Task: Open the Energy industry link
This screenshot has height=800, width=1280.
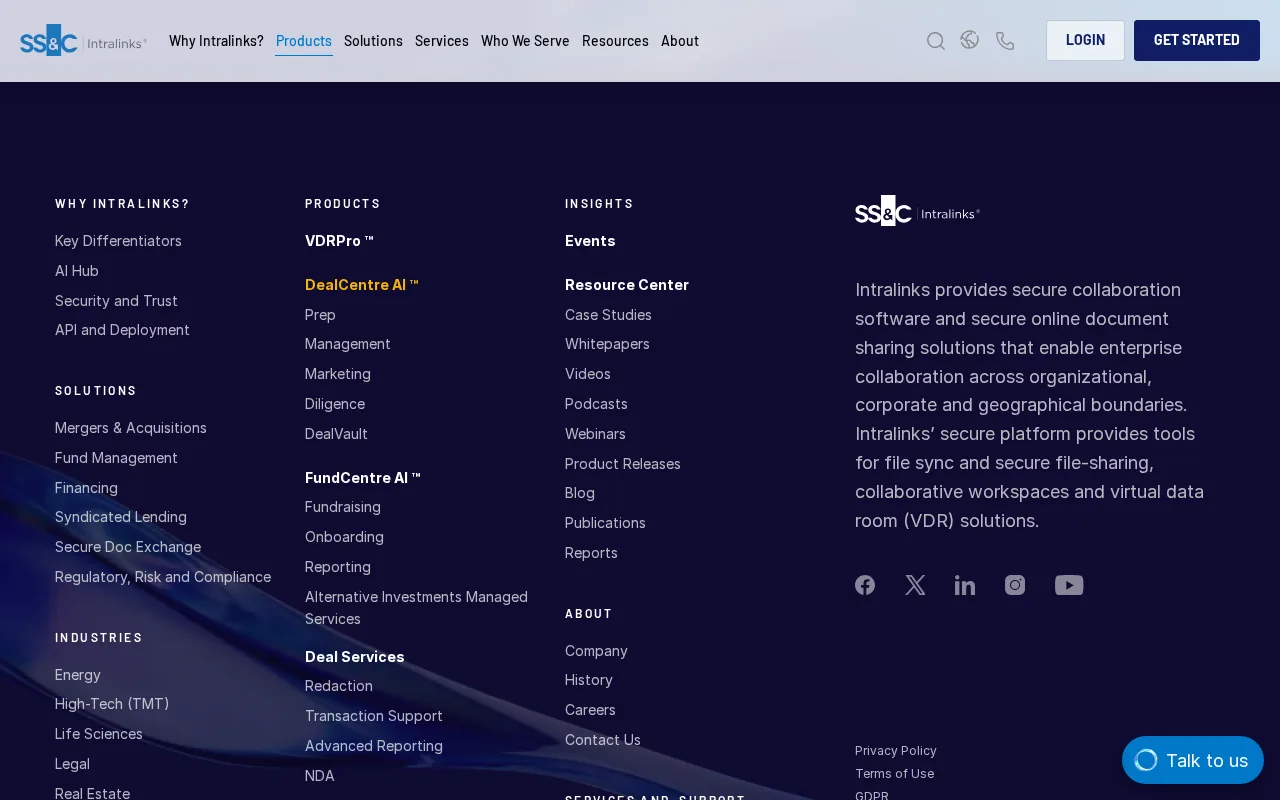Action: tap(78, 675)
